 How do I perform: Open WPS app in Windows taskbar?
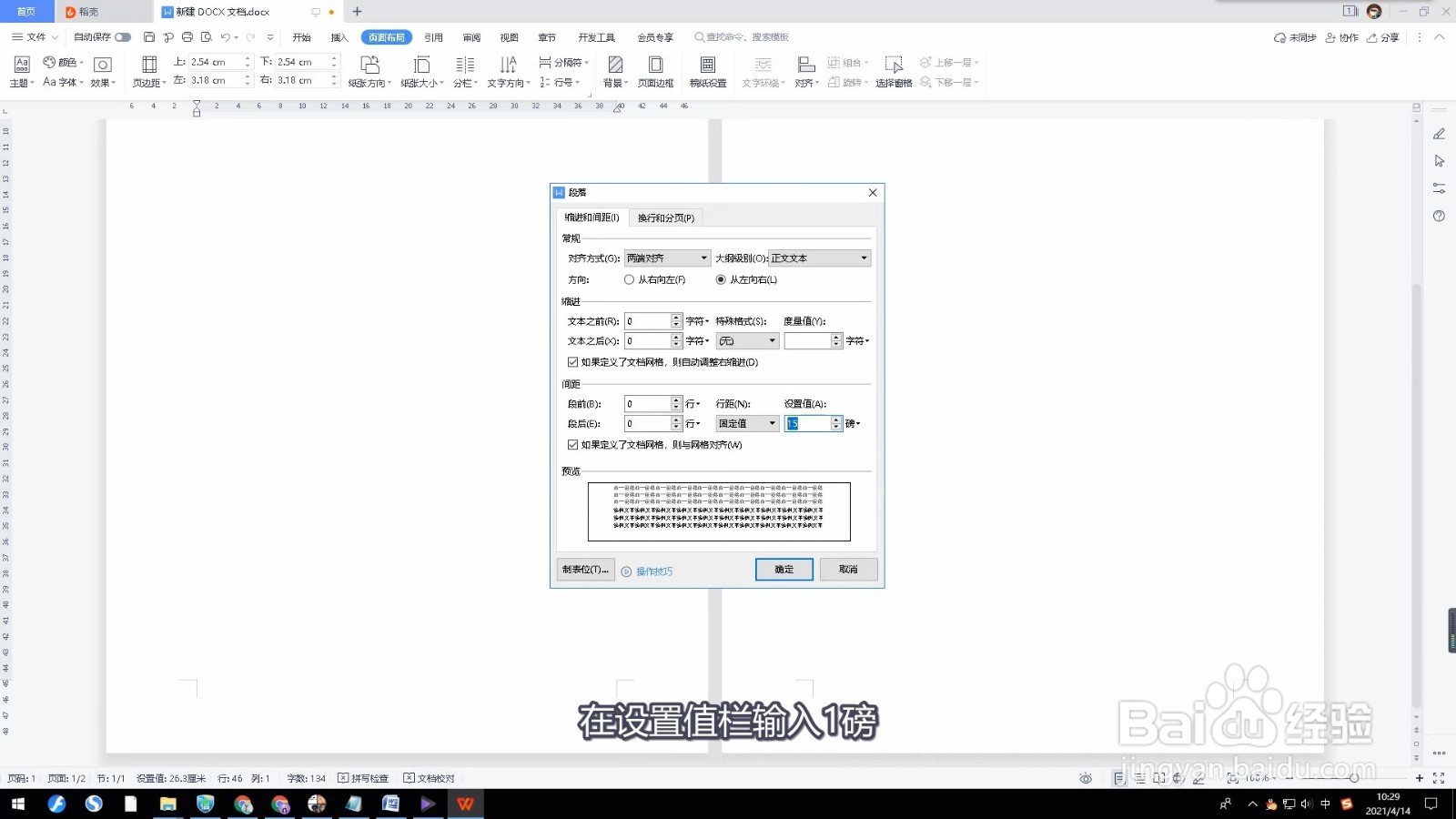(x=465, y=804)
